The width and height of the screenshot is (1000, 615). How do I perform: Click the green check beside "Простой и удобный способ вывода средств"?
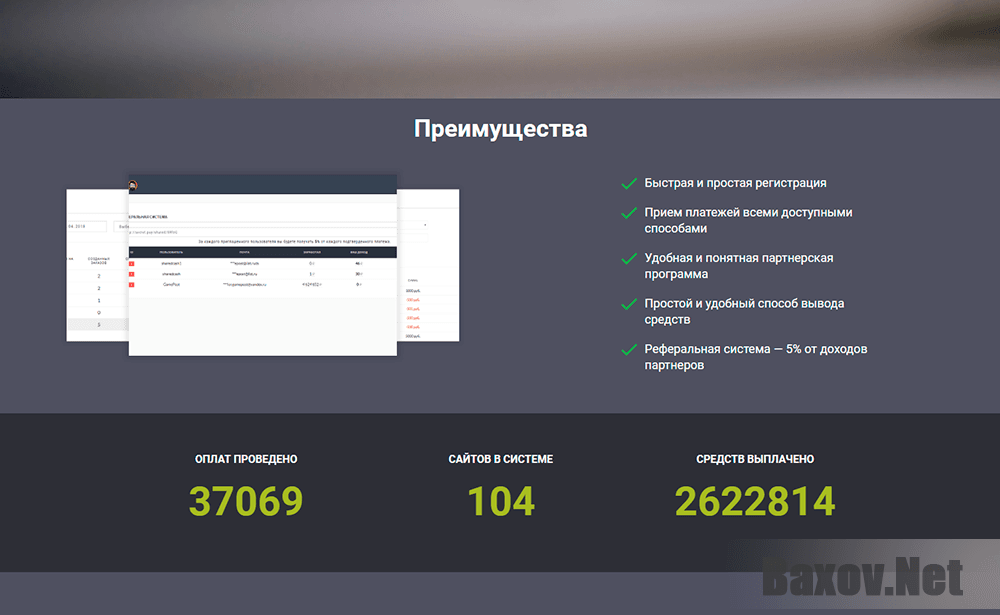pos(628,303)
